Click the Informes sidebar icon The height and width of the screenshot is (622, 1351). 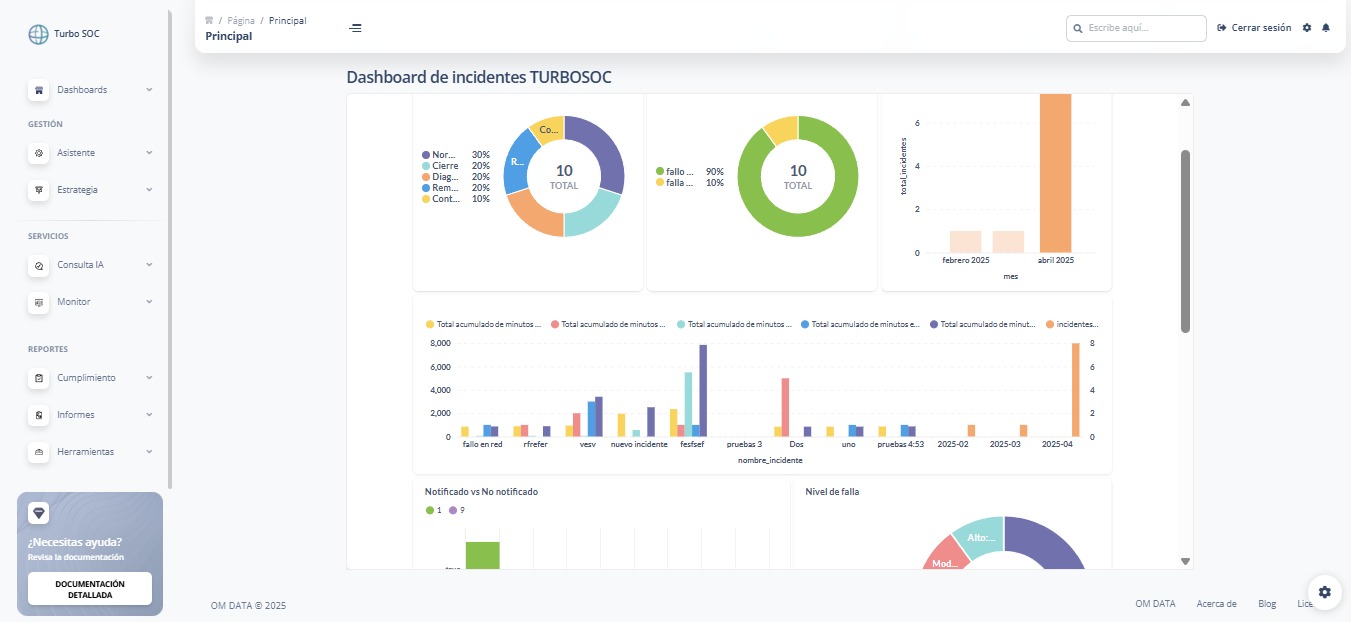click(38, 415)
